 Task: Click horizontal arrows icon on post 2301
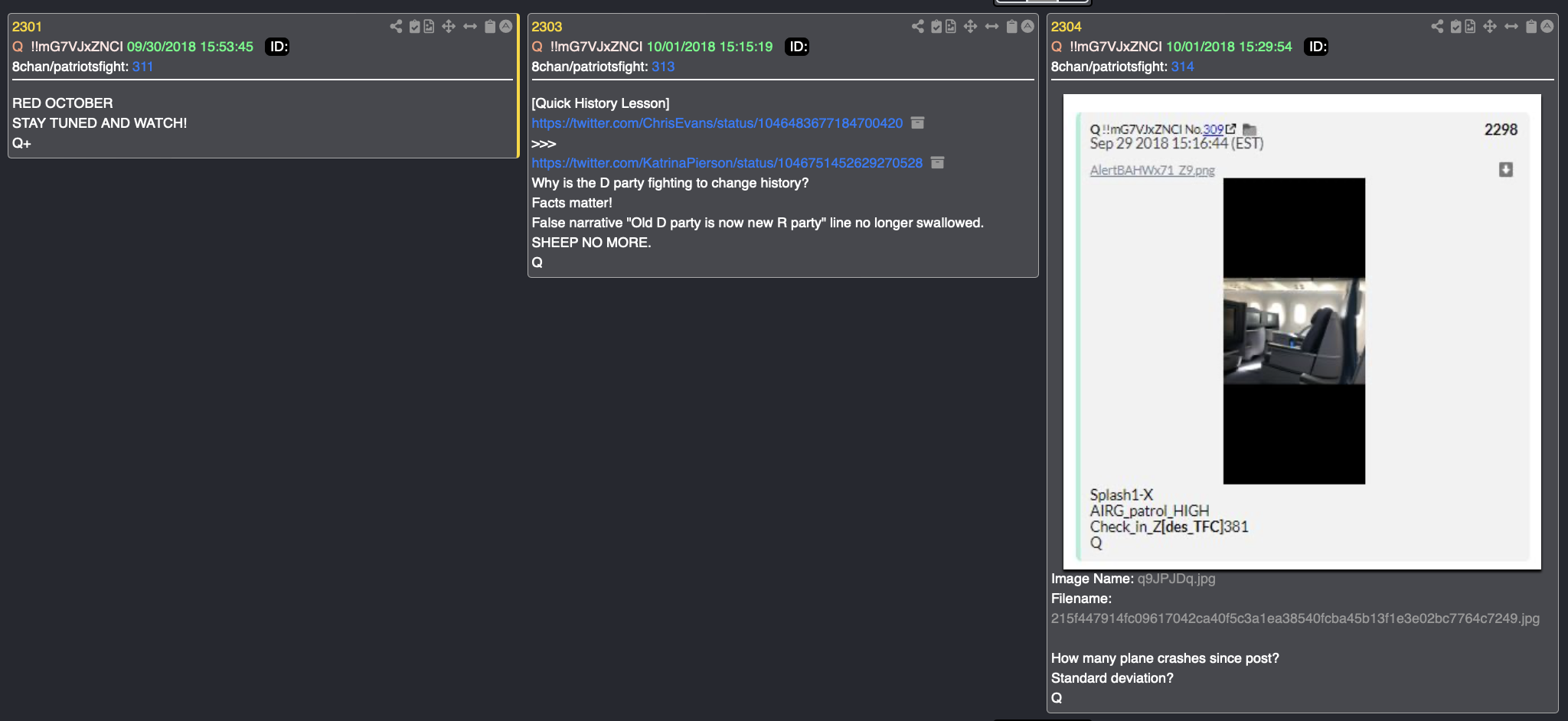pyautogui.click(x=470, y=27)
